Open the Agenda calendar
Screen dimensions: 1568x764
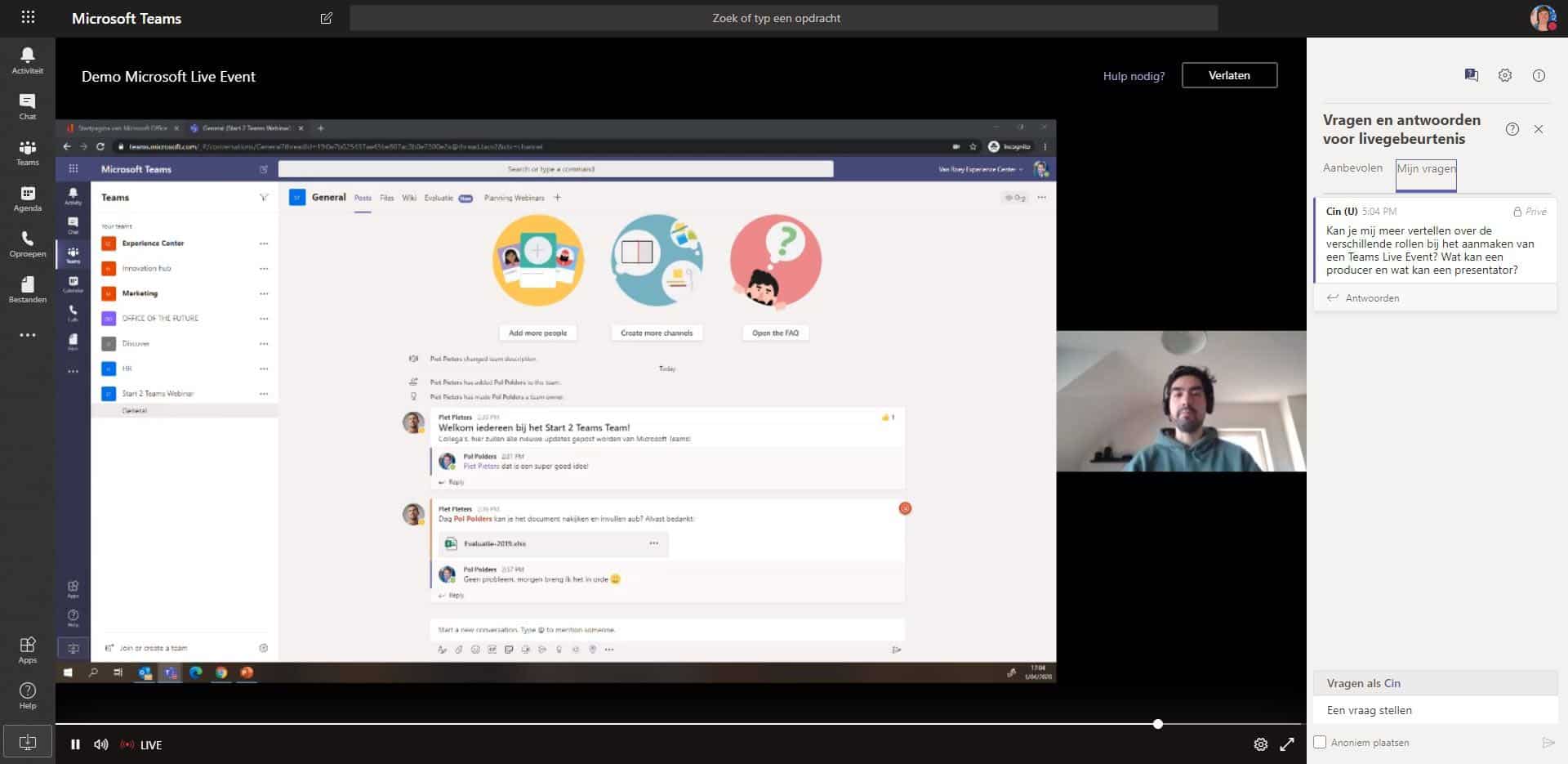28,198
